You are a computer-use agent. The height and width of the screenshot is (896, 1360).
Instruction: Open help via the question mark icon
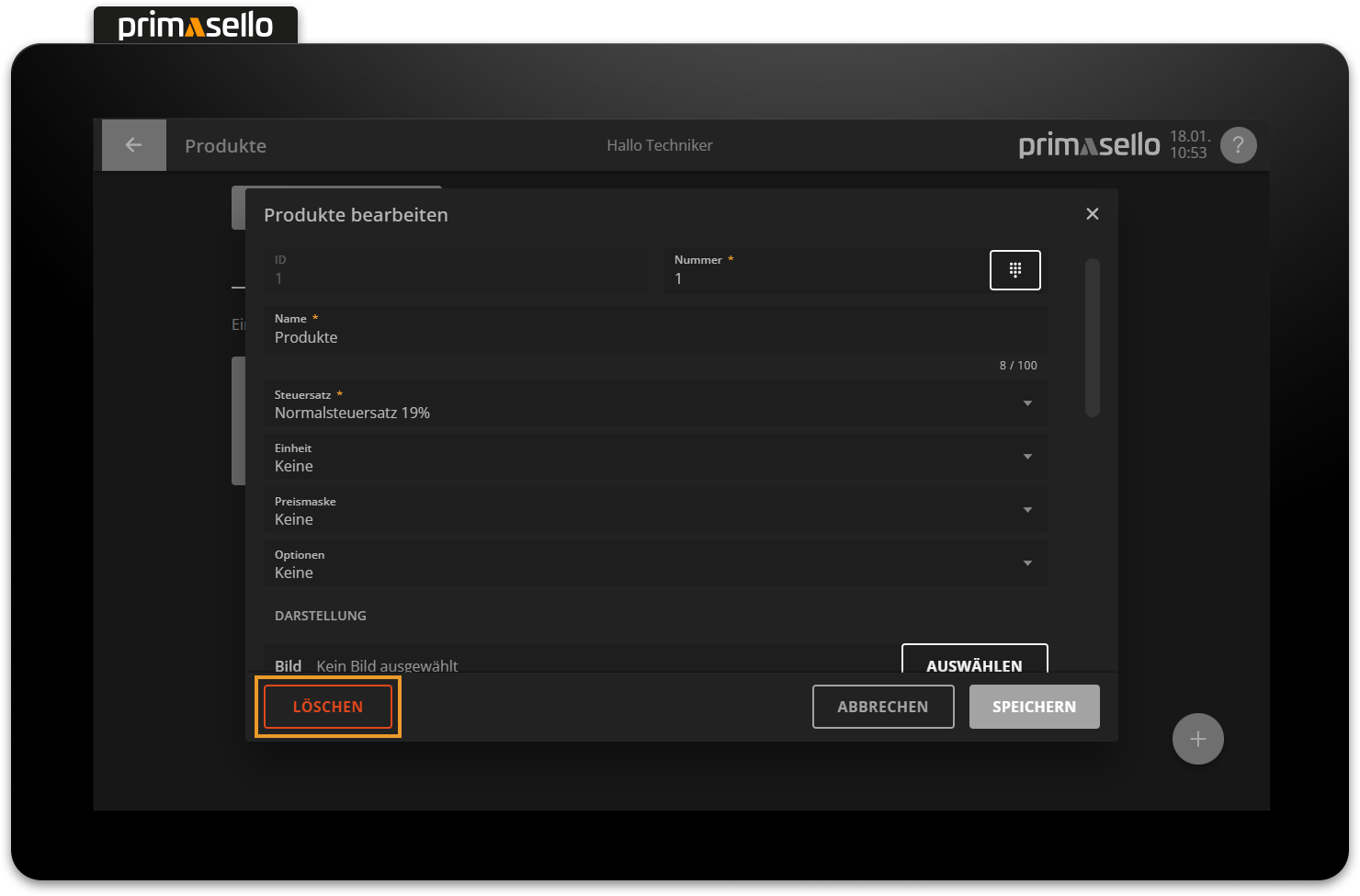[x=1238, y=145]
